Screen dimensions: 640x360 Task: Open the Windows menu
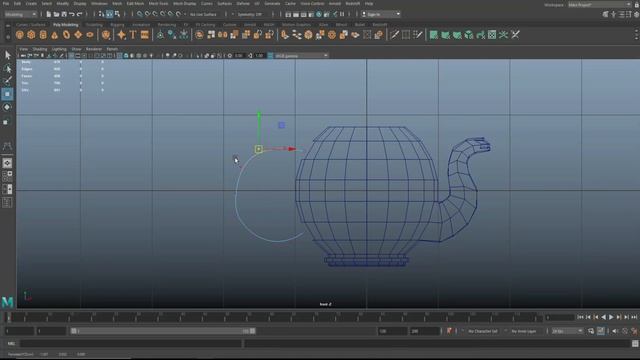click(99, 4)
